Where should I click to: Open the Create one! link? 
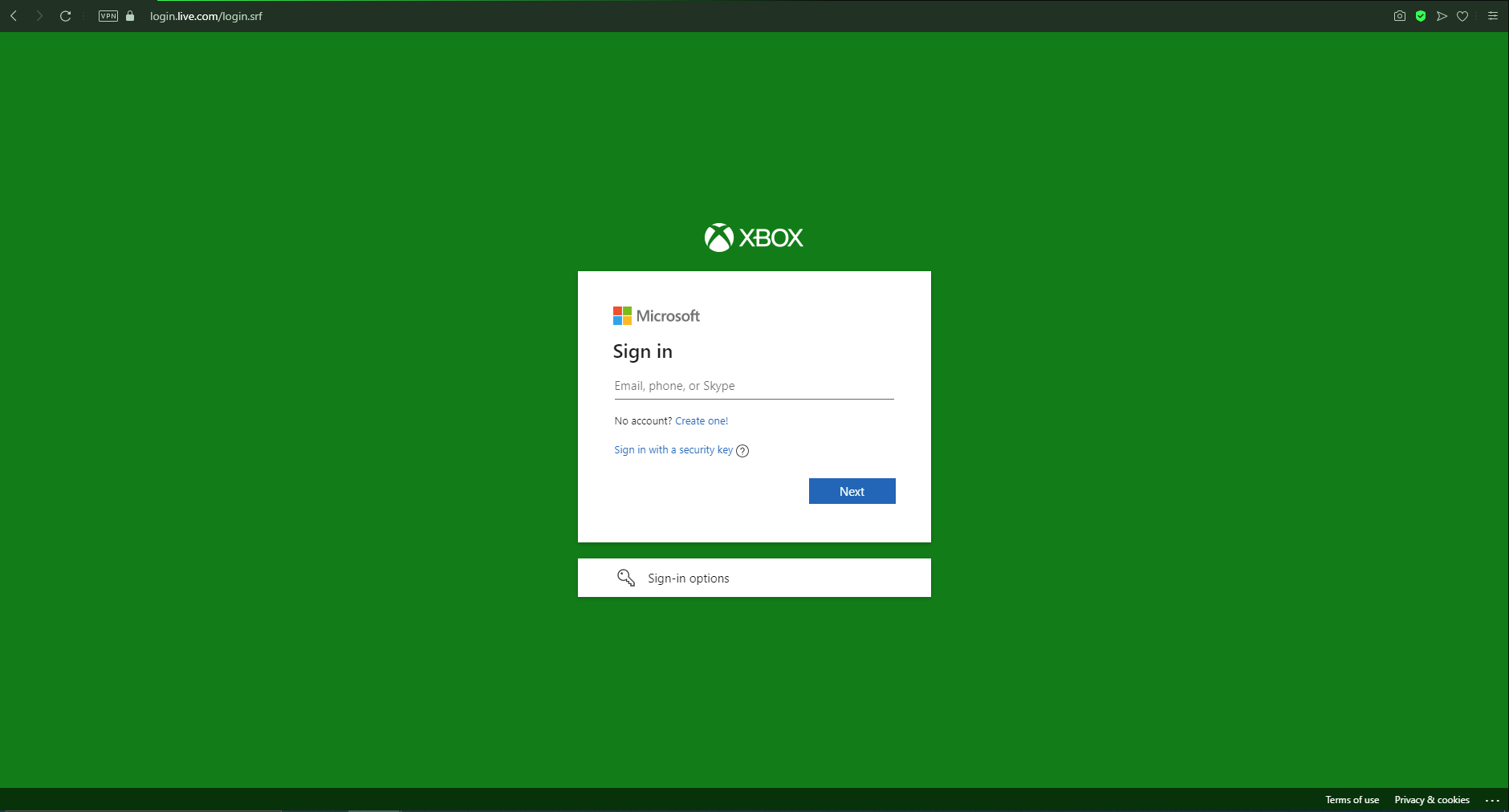pos(702,420)
